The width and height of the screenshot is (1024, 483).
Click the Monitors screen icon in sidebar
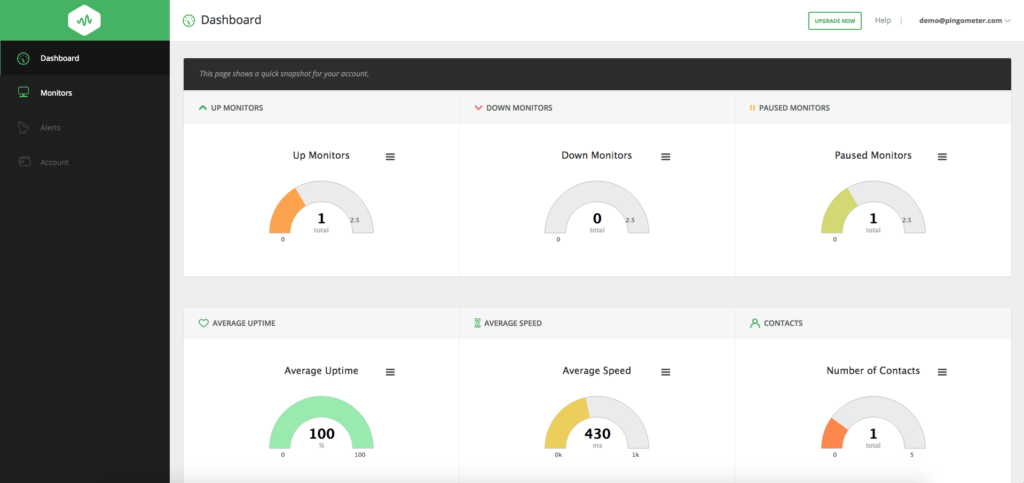tap(24, 93)
